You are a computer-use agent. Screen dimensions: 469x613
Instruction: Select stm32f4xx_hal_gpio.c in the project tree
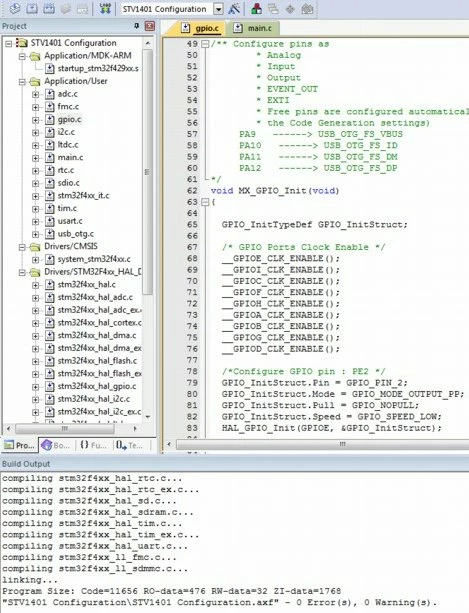coord(97,386)
